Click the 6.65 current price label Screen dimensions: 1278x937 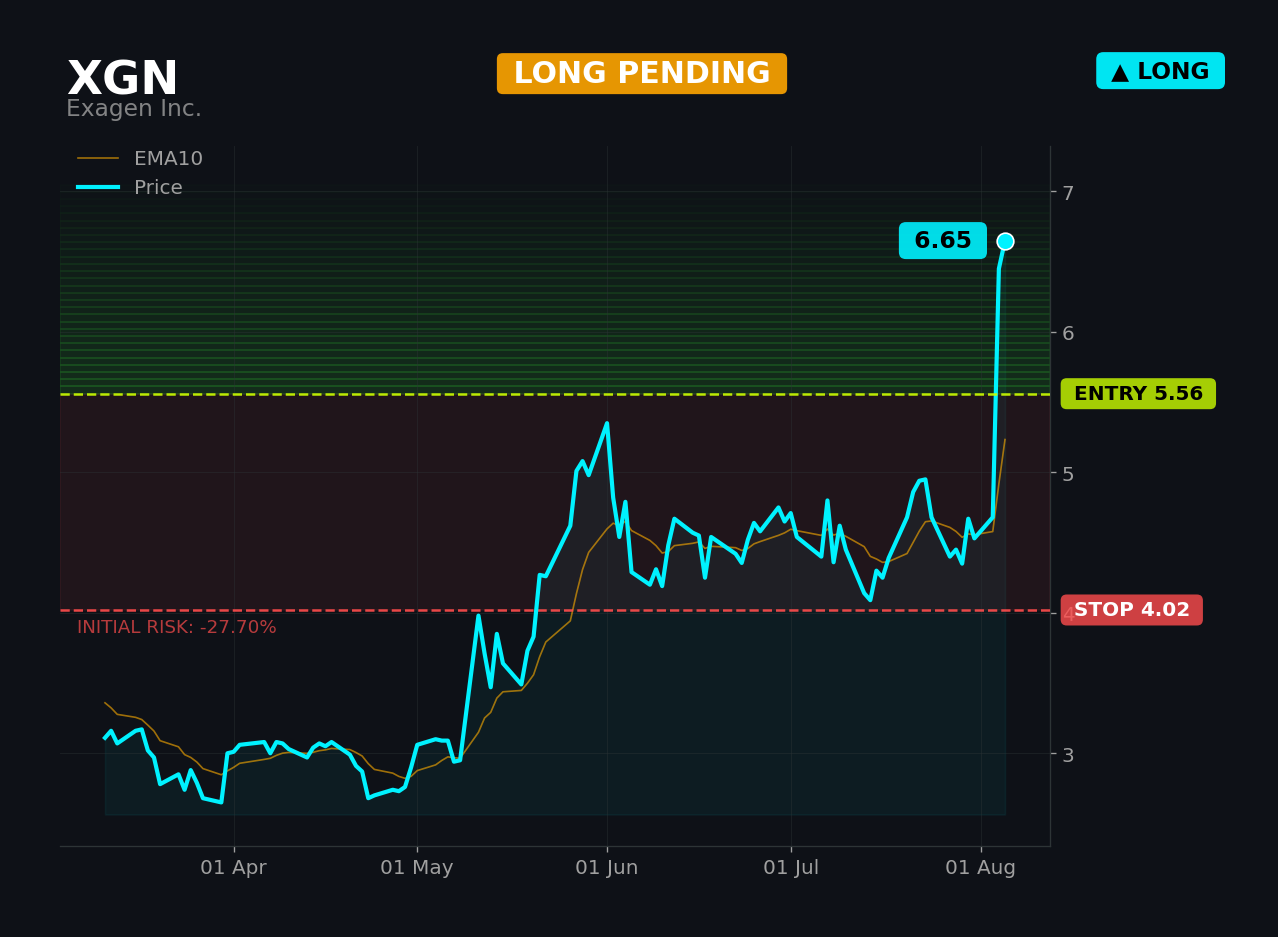(943, 241)
